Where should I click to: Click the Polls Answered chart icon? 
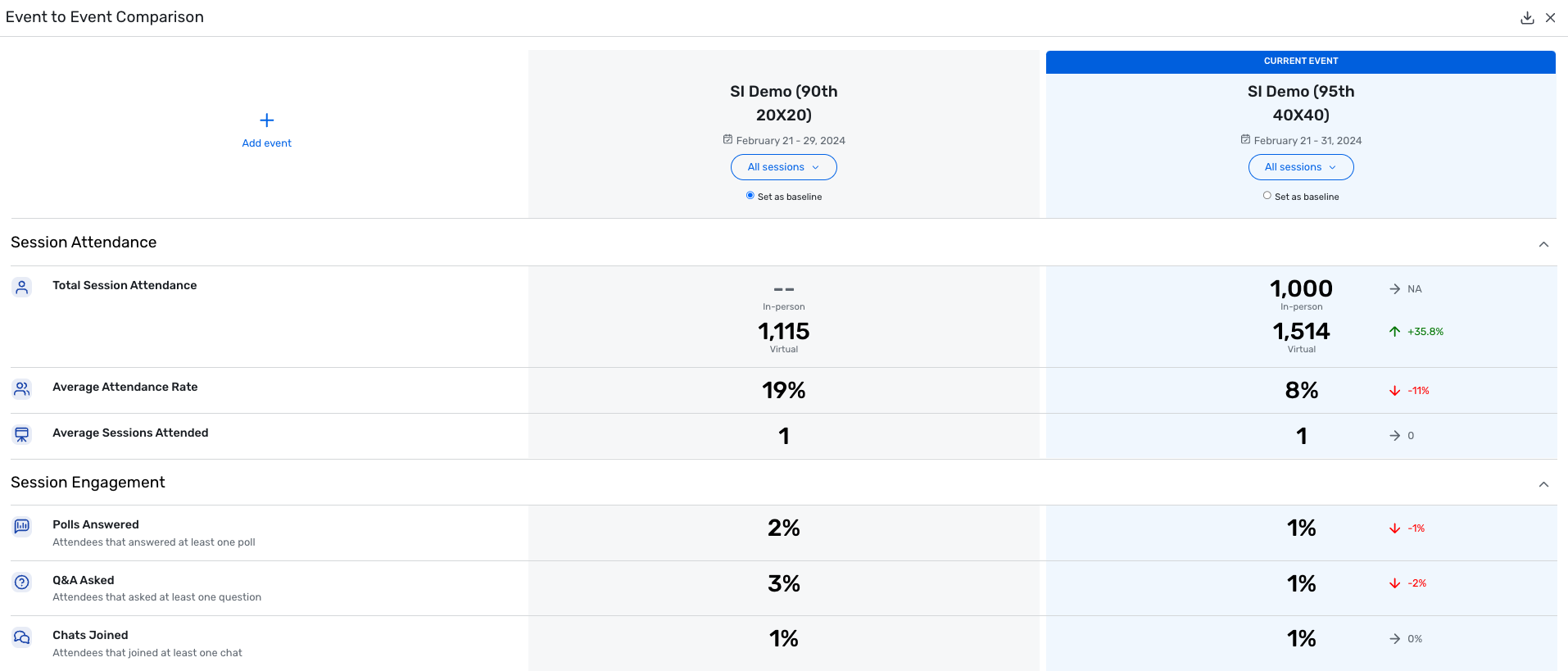(x=22, y=526)
